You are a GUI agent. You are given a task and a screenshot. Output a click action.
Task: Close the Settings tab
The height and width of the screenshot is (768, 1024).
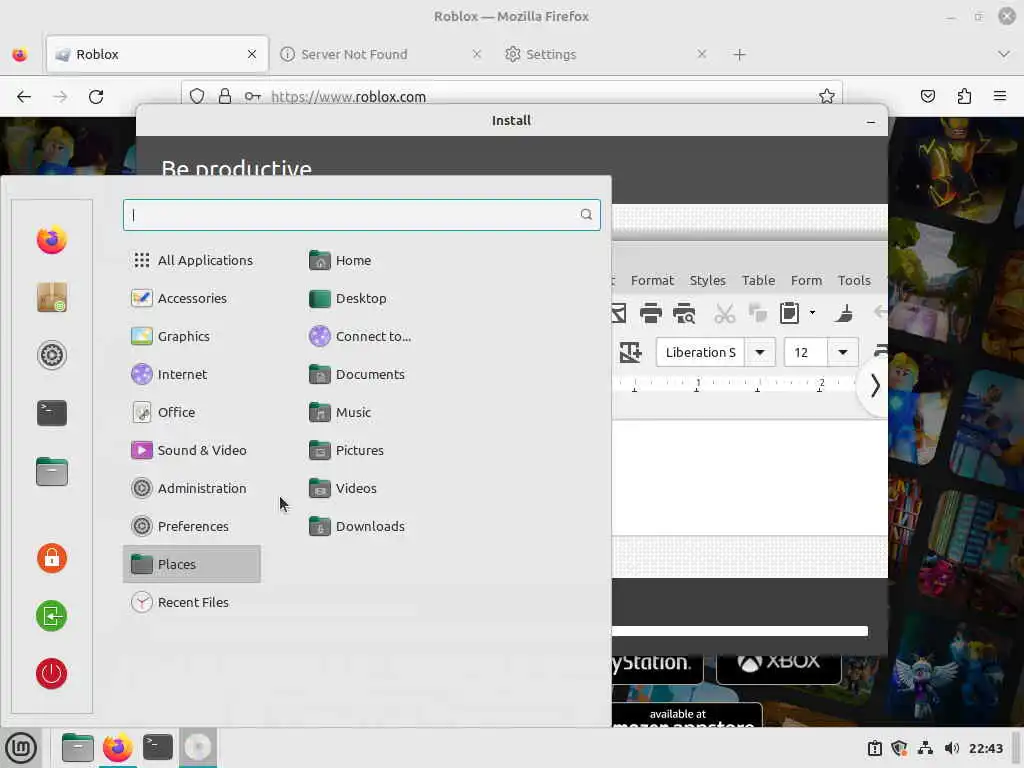(x=701, y=54)
